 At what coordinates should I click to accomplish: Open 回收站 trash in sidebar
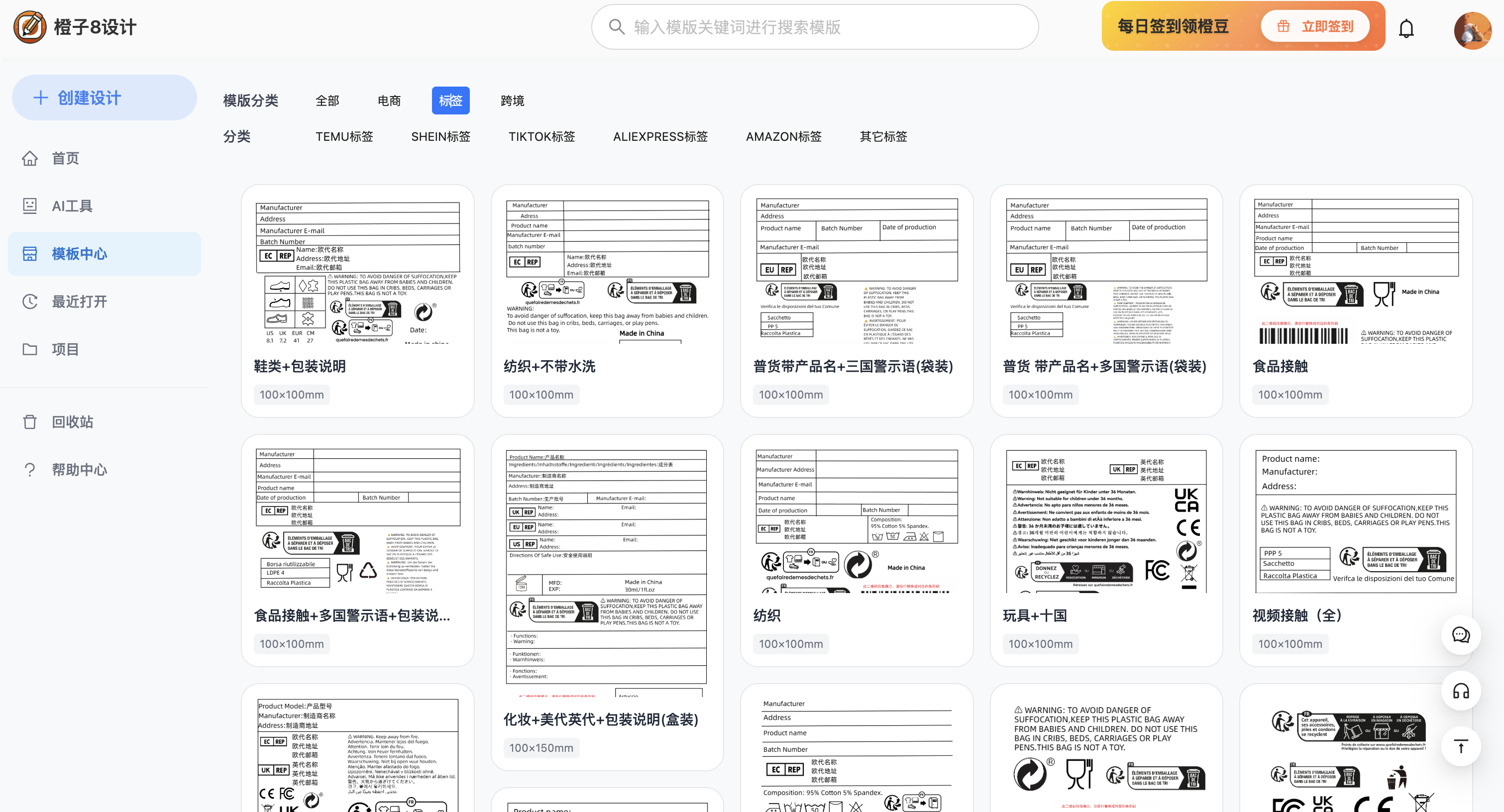point(72,422)
